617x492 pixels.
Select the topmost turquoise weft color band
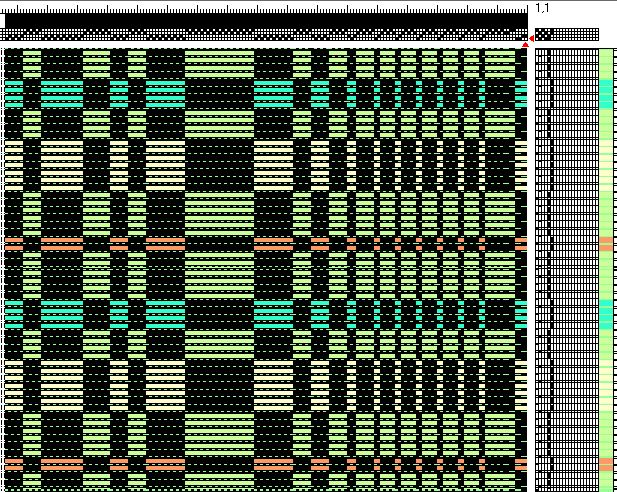[x=606, y=94]
